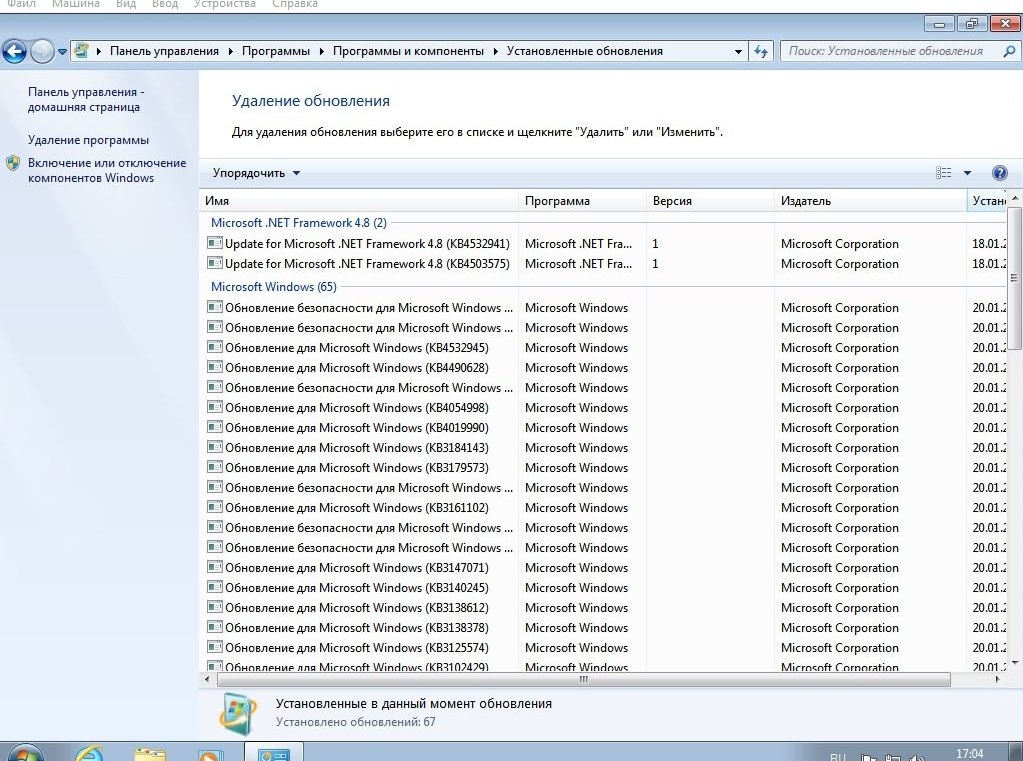Open the Машина menu

[76, 4]
